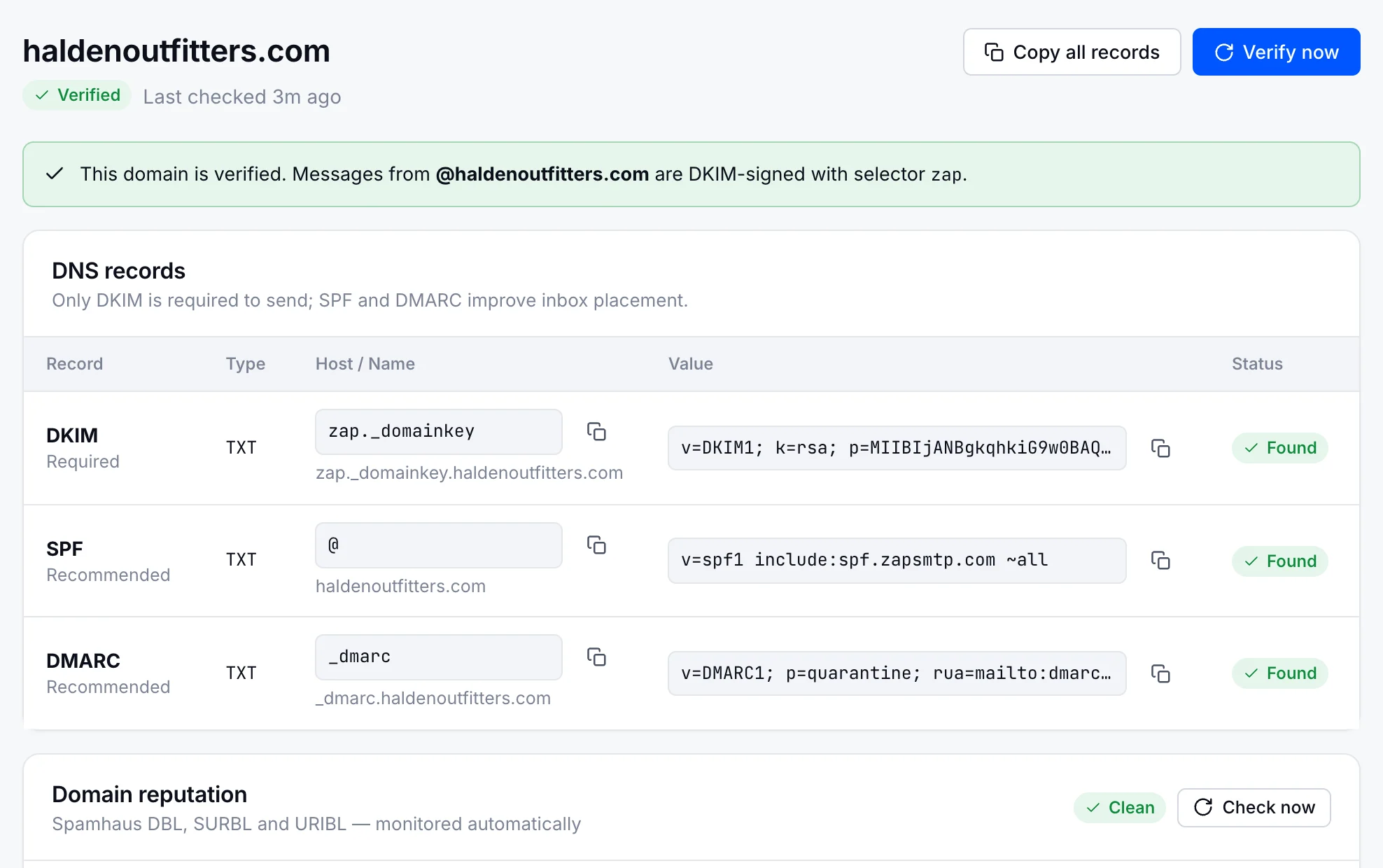The height and width of the screenshot is (868, 1383).
Task: Select the v=DKIM1 value field
Action: [897, 448]
